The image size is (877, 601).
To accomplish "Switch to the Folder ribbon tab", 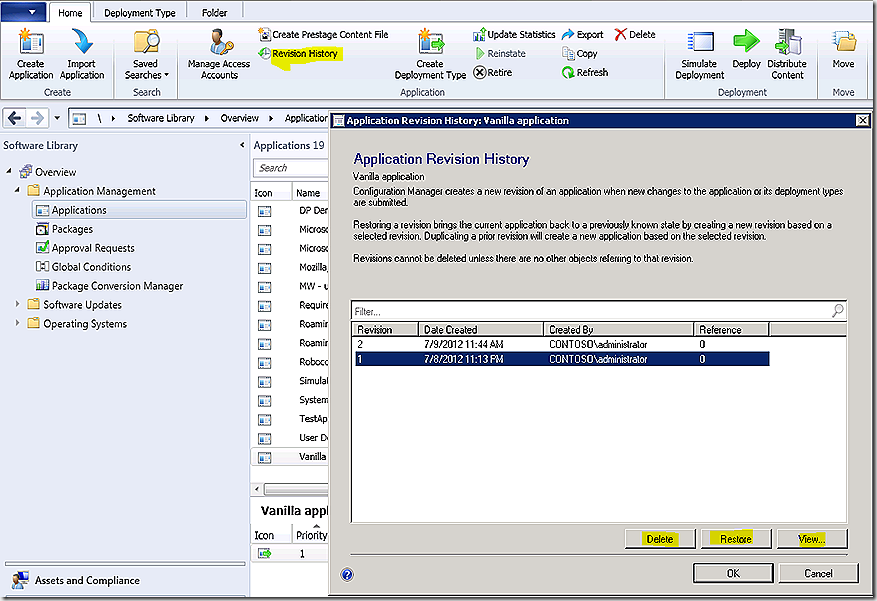I will click(x=215, y=12).
